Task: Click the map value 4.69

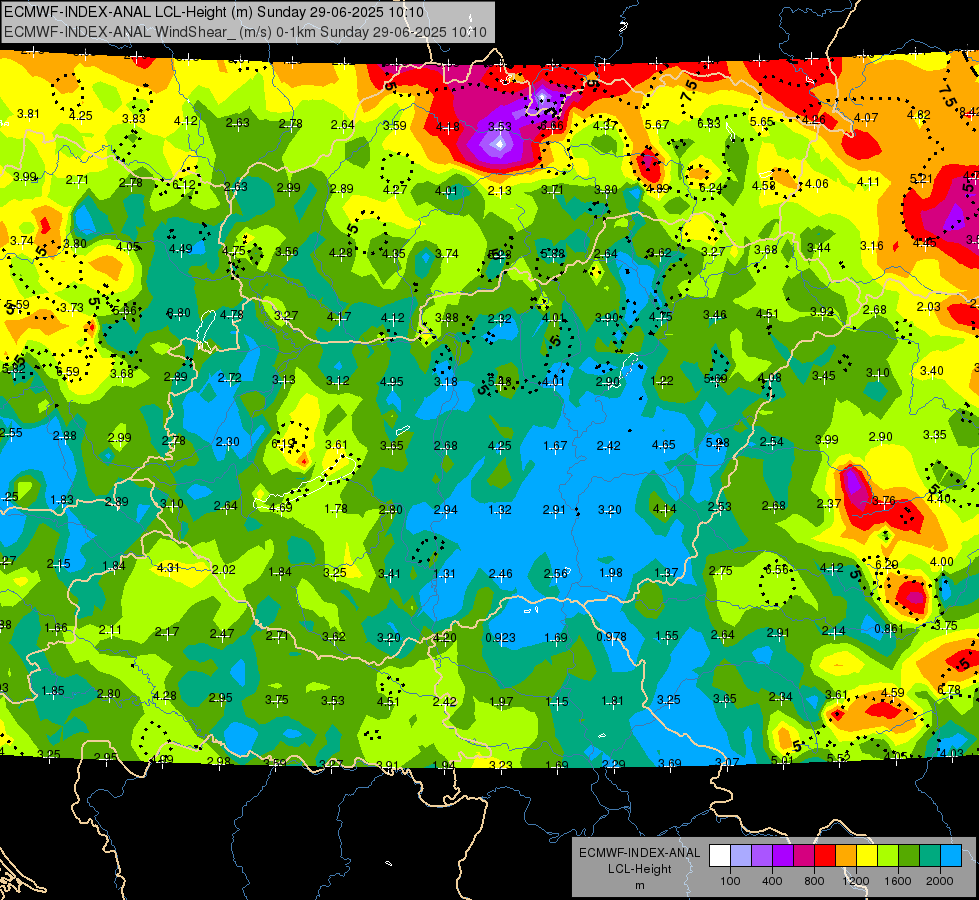Action: pyautogui.click(x=280, y=507)
